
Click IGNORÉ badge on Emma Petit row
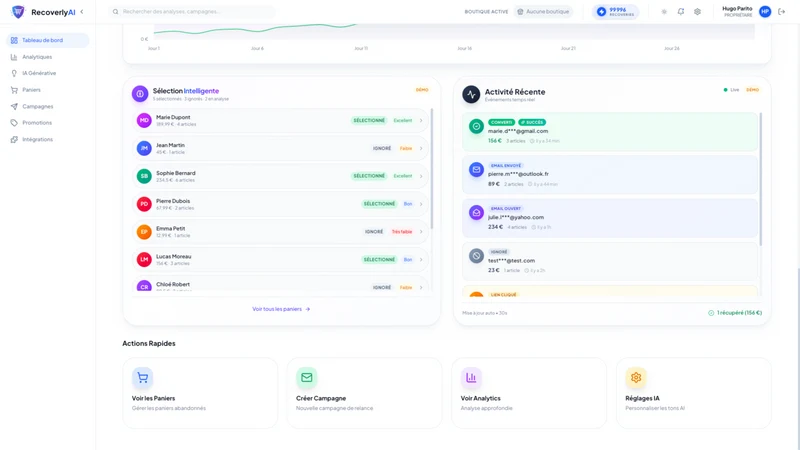(x=374, y=232)
